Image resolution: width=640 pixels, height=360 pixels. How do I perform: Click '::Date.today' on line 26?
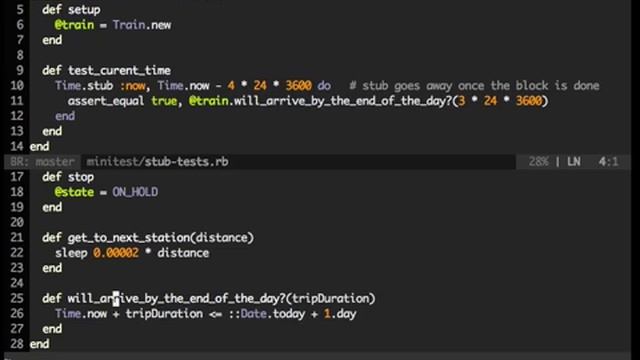267,313
